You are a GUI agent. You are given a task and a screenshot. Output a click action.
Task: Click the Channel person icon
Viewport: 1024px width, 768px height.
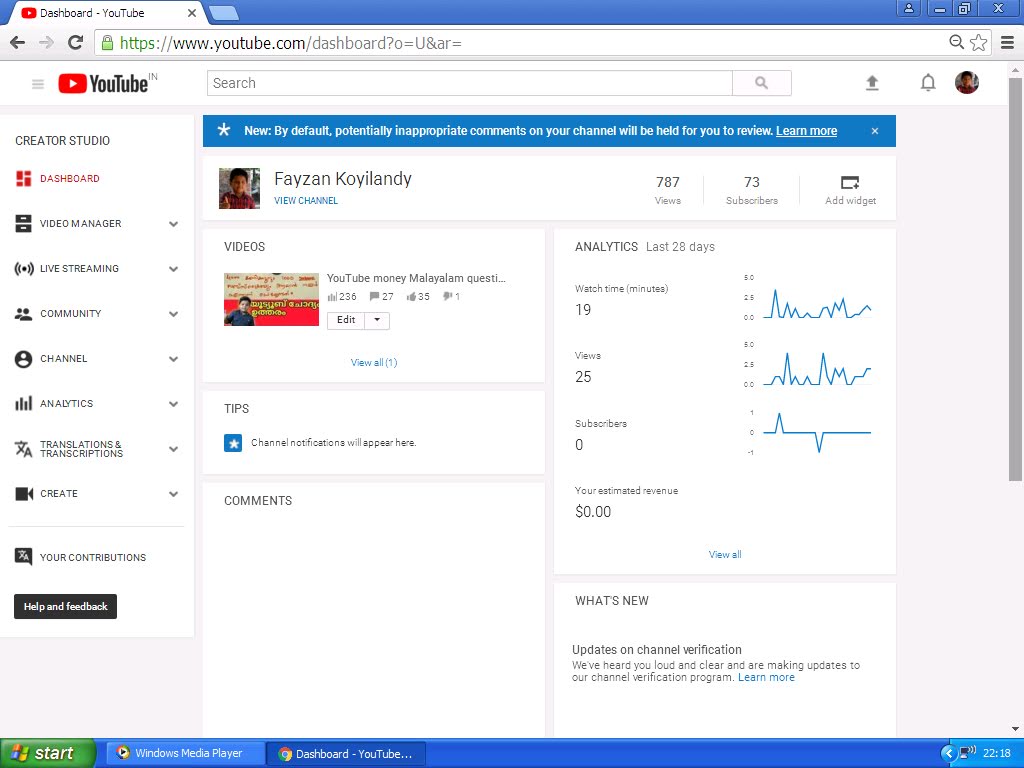pos(24,359)
